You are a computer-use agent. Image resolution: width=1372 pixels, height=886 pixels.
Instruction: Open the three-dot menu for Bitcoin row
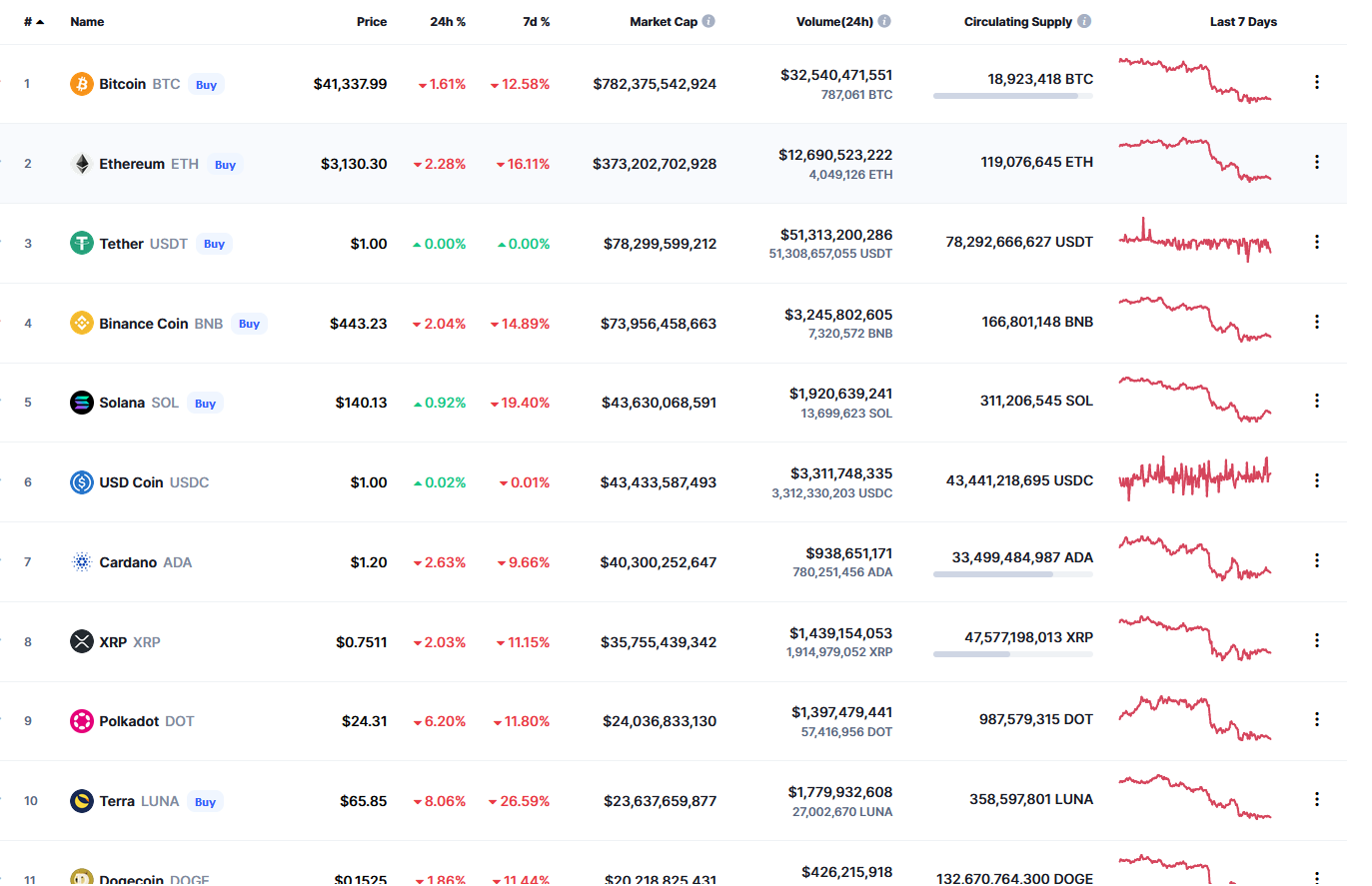(x=1317, y=82)
